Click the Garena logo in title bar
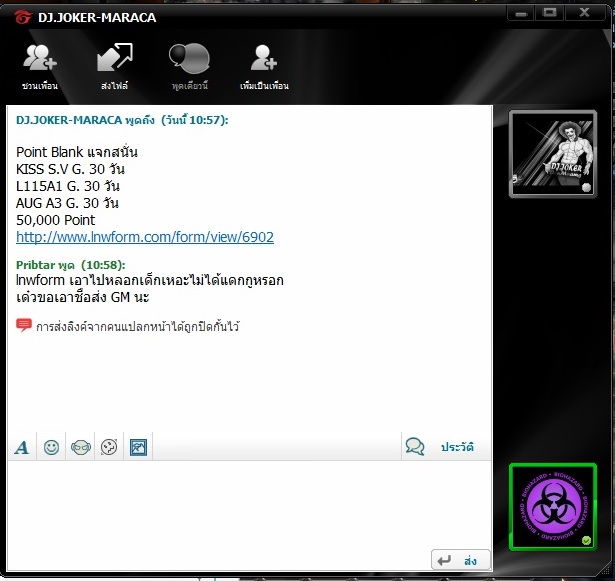The height and width of the screenshot is (581, 615). [x=23, y=17]
